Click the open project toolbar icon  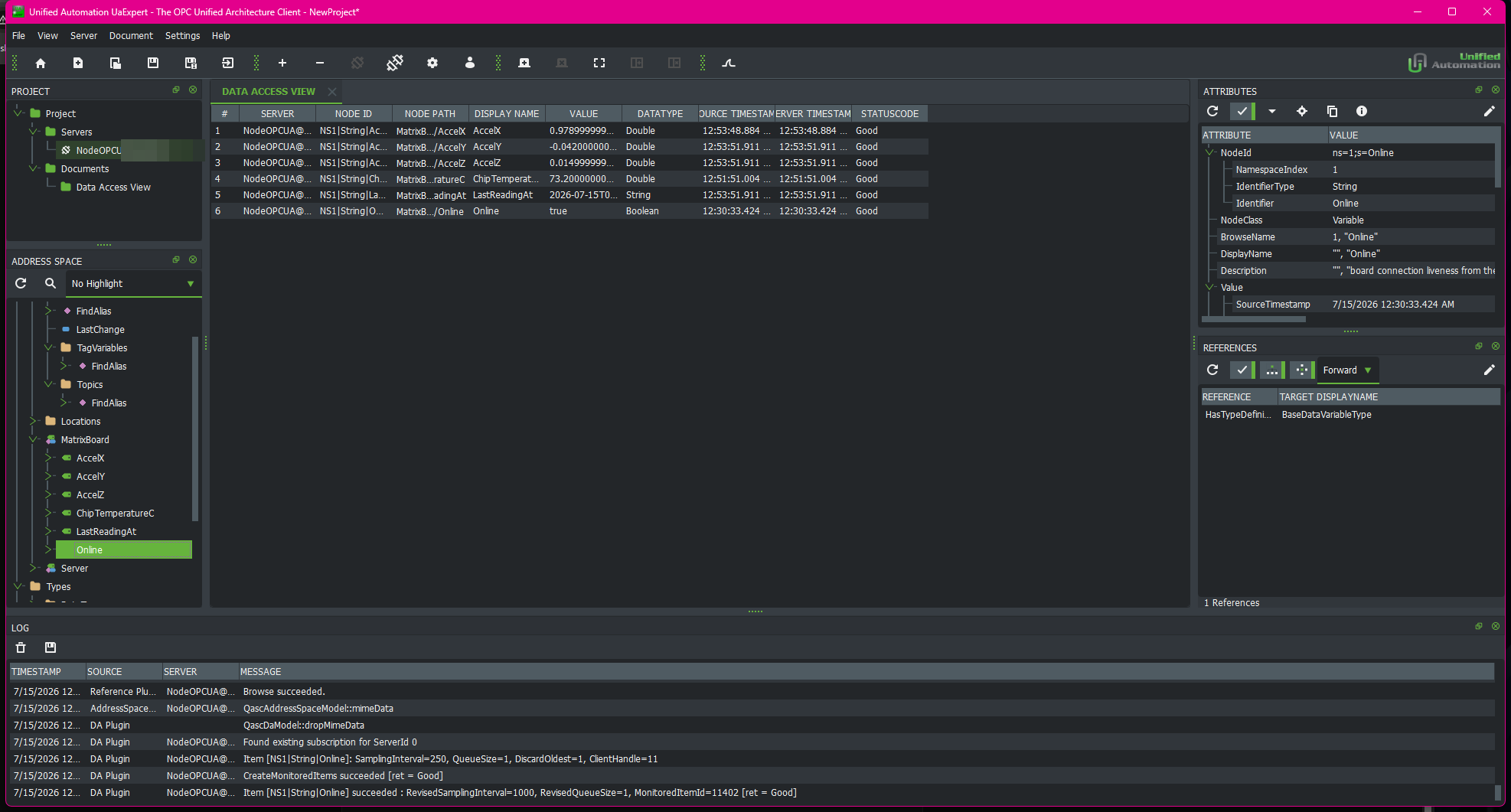pyautogui.click(x=116, y=64)
